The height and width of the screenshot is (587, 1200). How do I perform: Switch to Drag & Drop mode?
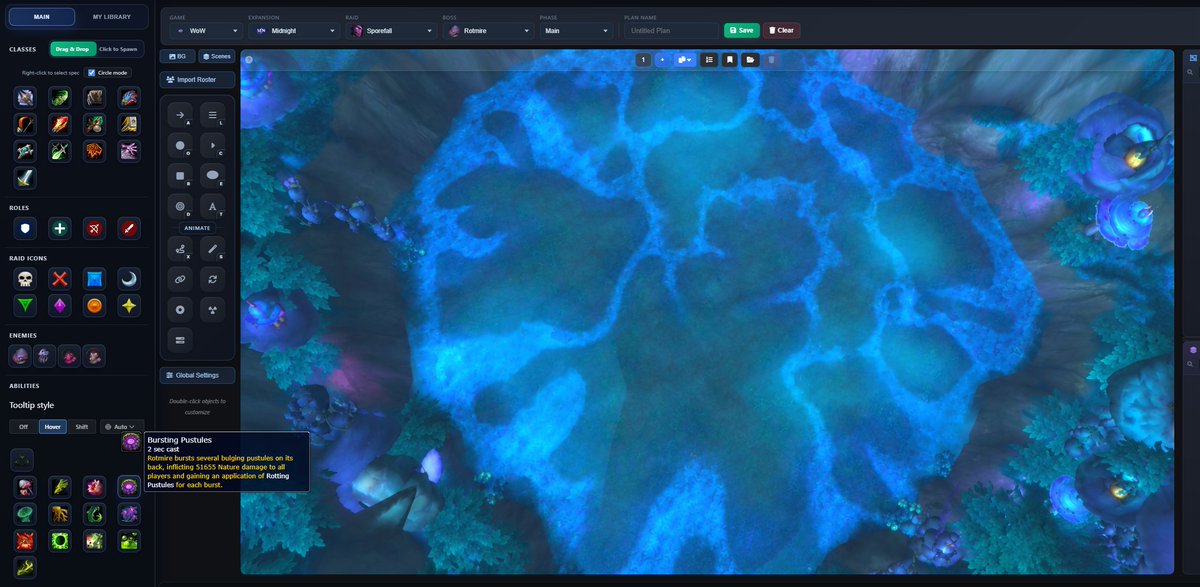[73, 49]
